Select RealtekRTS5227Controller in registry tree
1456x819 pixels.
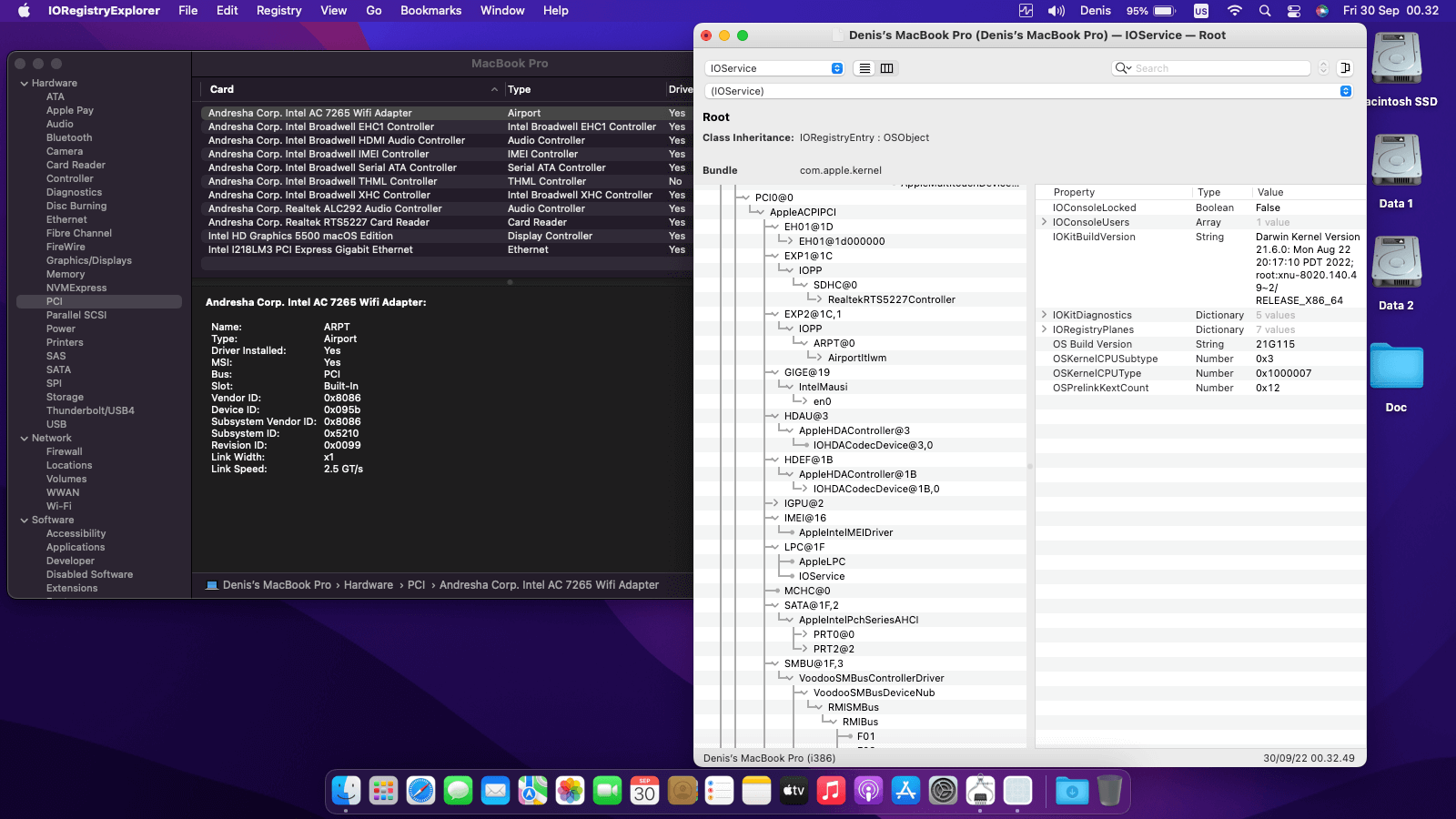(892, 299)
